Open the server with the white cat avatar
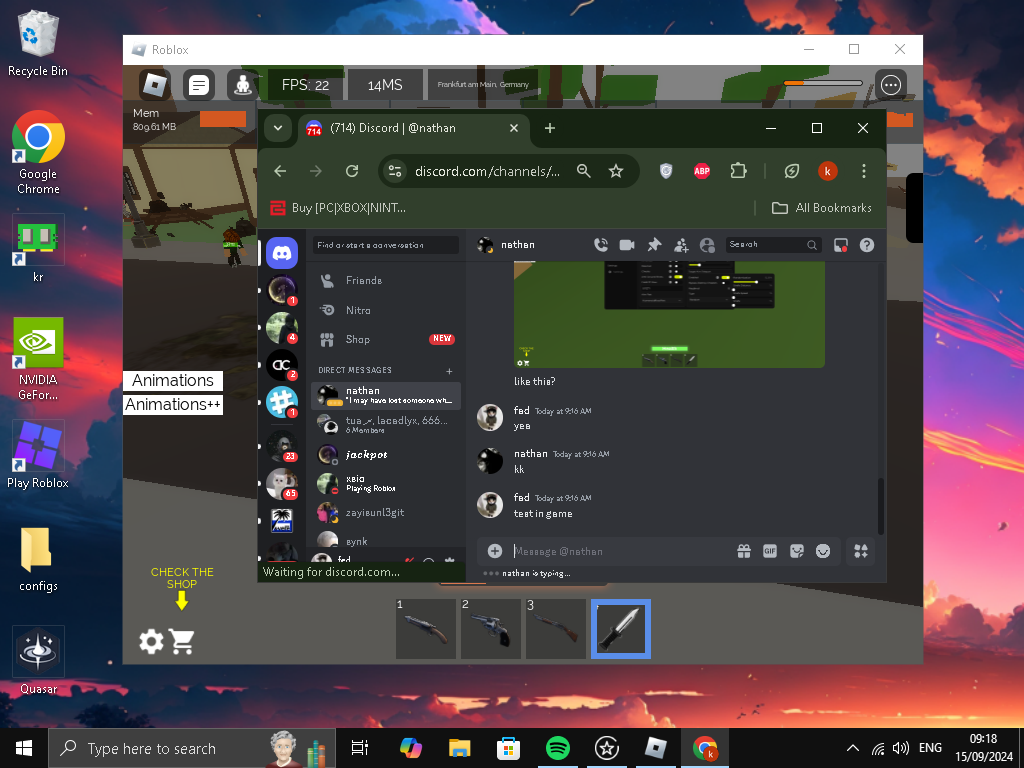Image resolution: width=1024 pixels, height=768 pixels. pyautogui.click(x=282, y=484)
